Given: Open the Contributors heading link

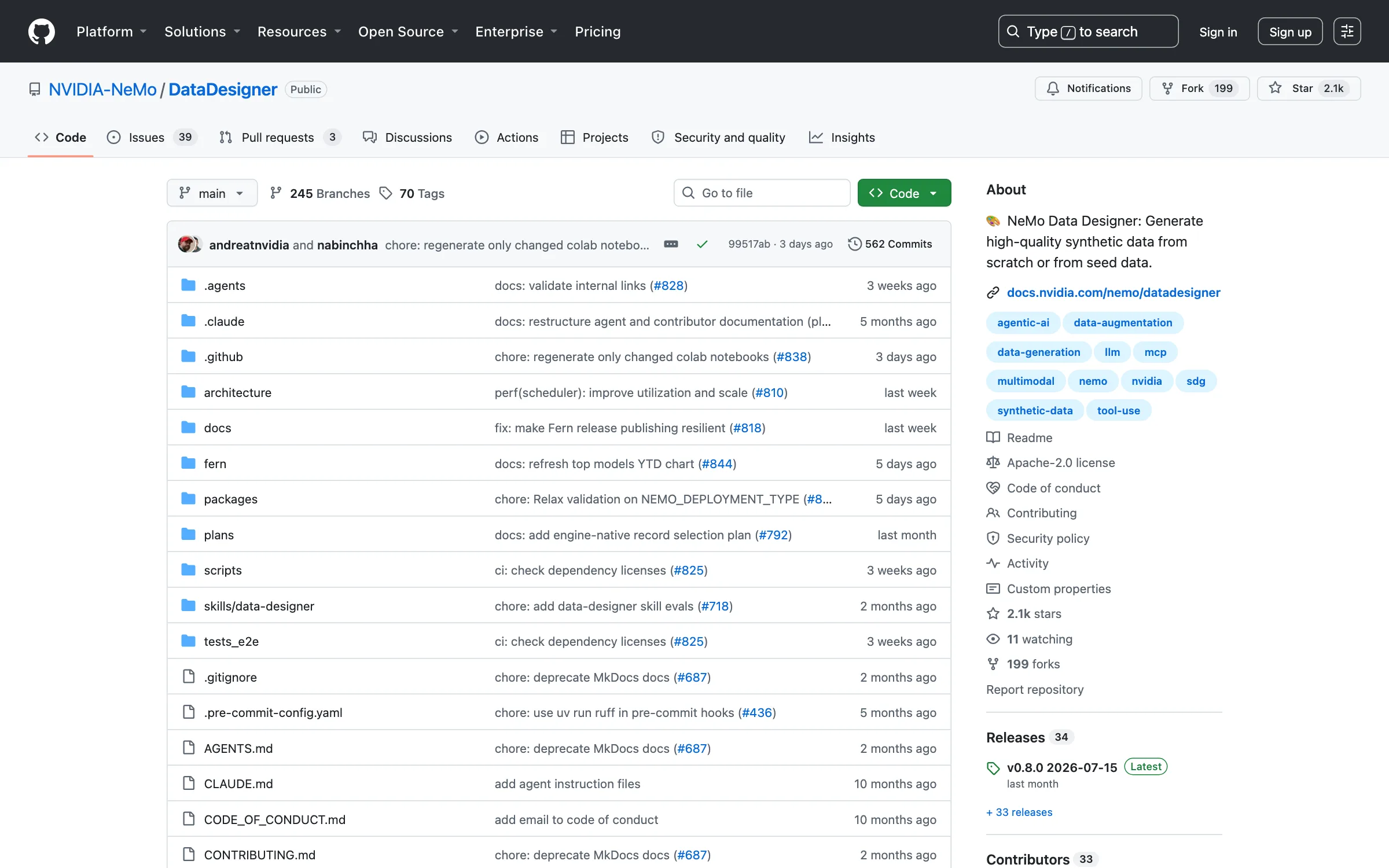Looking at the screenshot, I should (x=1027, y=859).
